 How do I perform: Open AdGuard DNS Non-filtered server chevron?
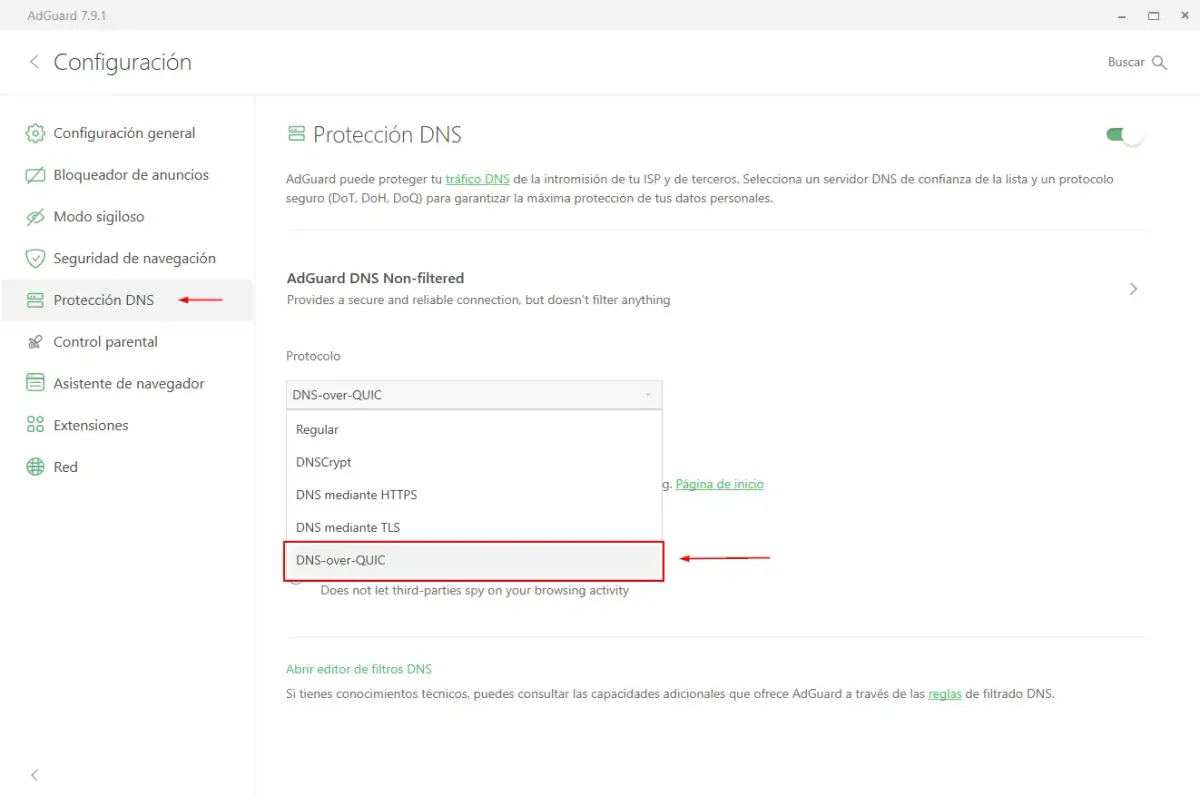(x=1133, y=289)
